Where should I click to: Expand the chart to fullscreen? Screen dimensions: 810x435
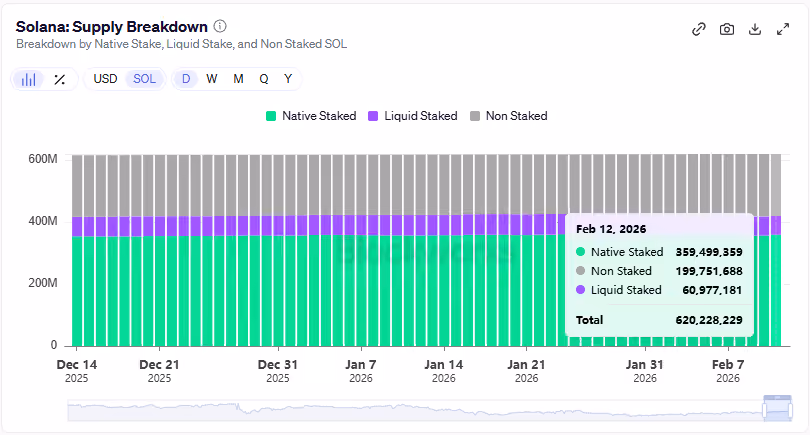783,29
